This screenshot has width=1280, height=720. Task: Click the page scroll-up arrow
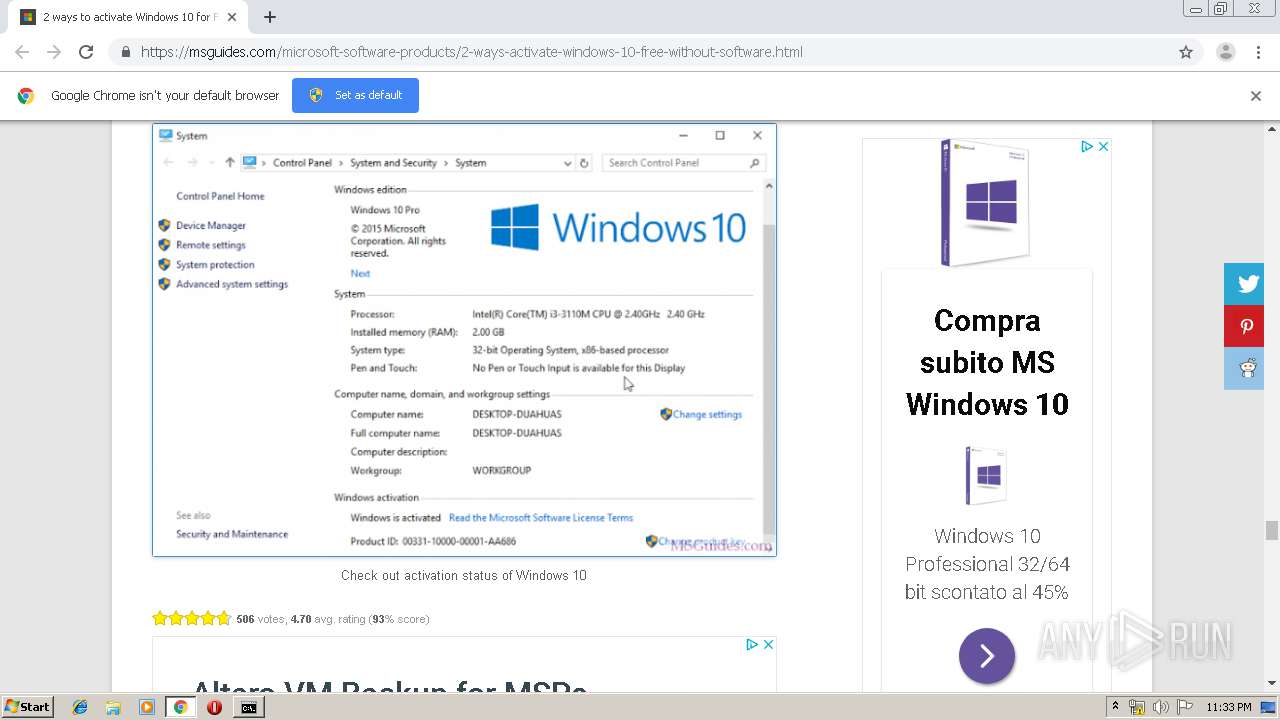coord(1271,128)
